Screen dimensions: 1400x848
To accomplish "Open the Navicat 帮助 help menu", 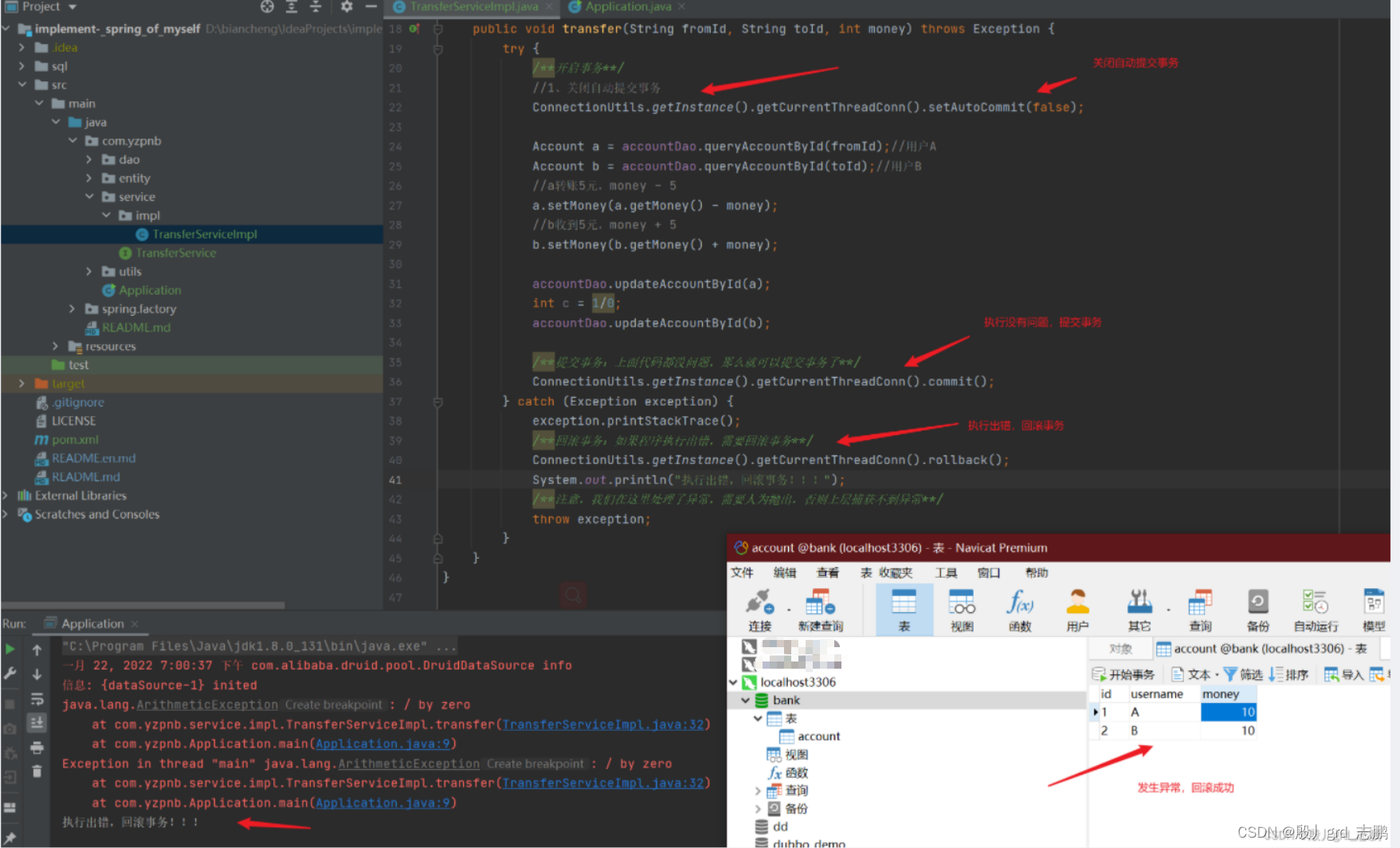I will point(1037,572).
